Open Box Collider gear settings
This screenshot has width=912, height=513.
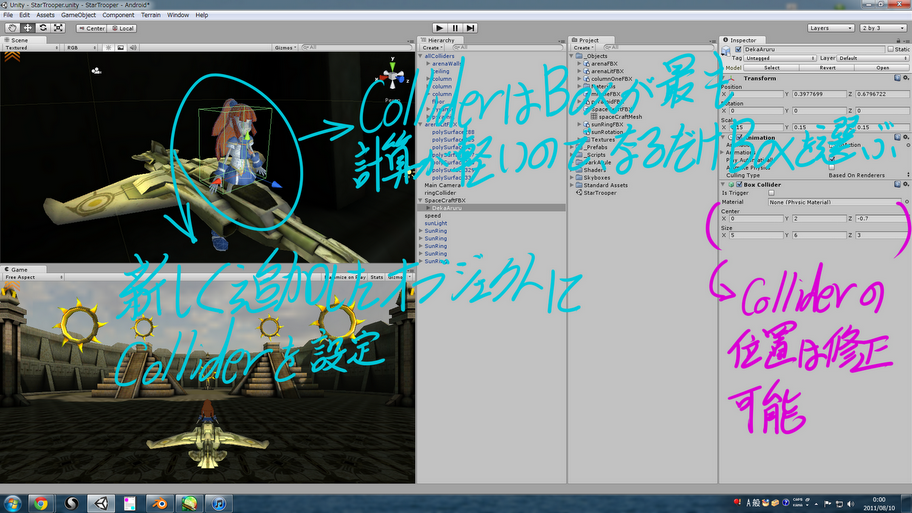[x=906, y=184]
